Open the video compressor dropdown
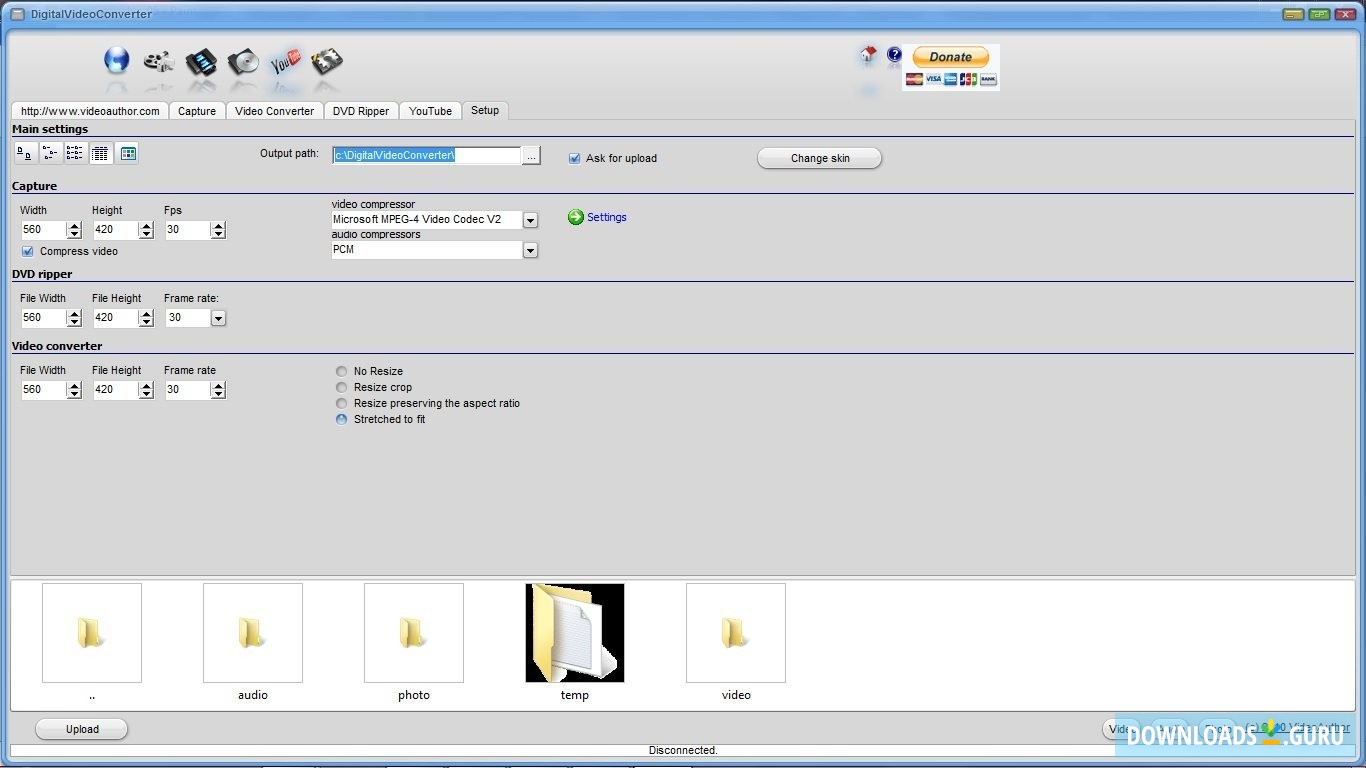 click(x=530, y=219)
